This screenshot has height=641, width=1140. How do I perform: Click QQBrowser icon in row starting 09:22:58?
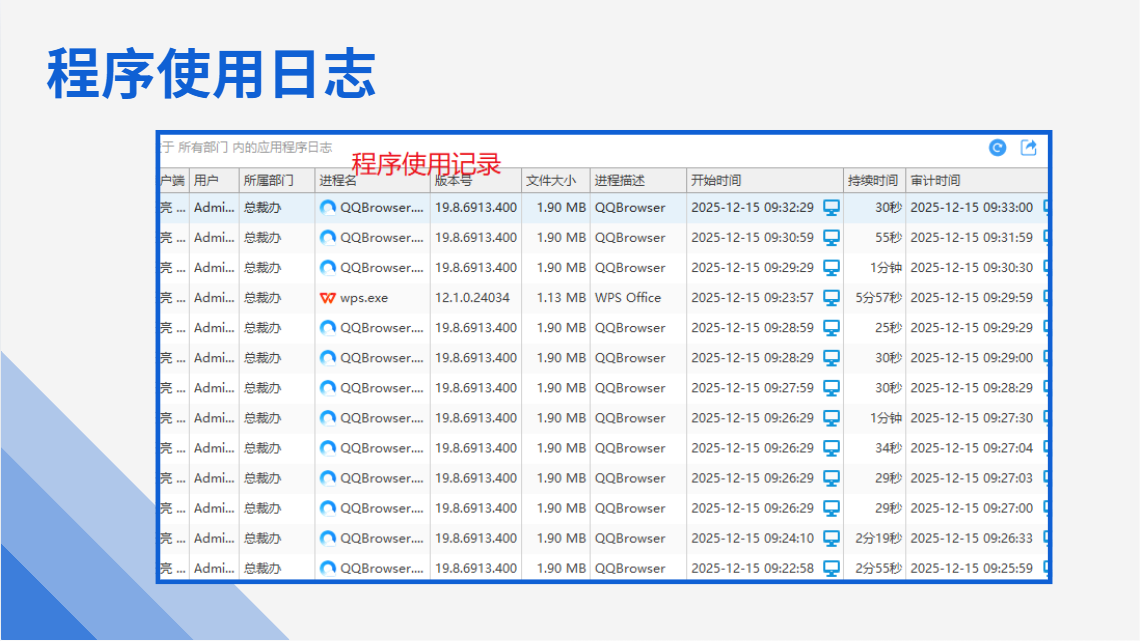(x=328, y=568)
